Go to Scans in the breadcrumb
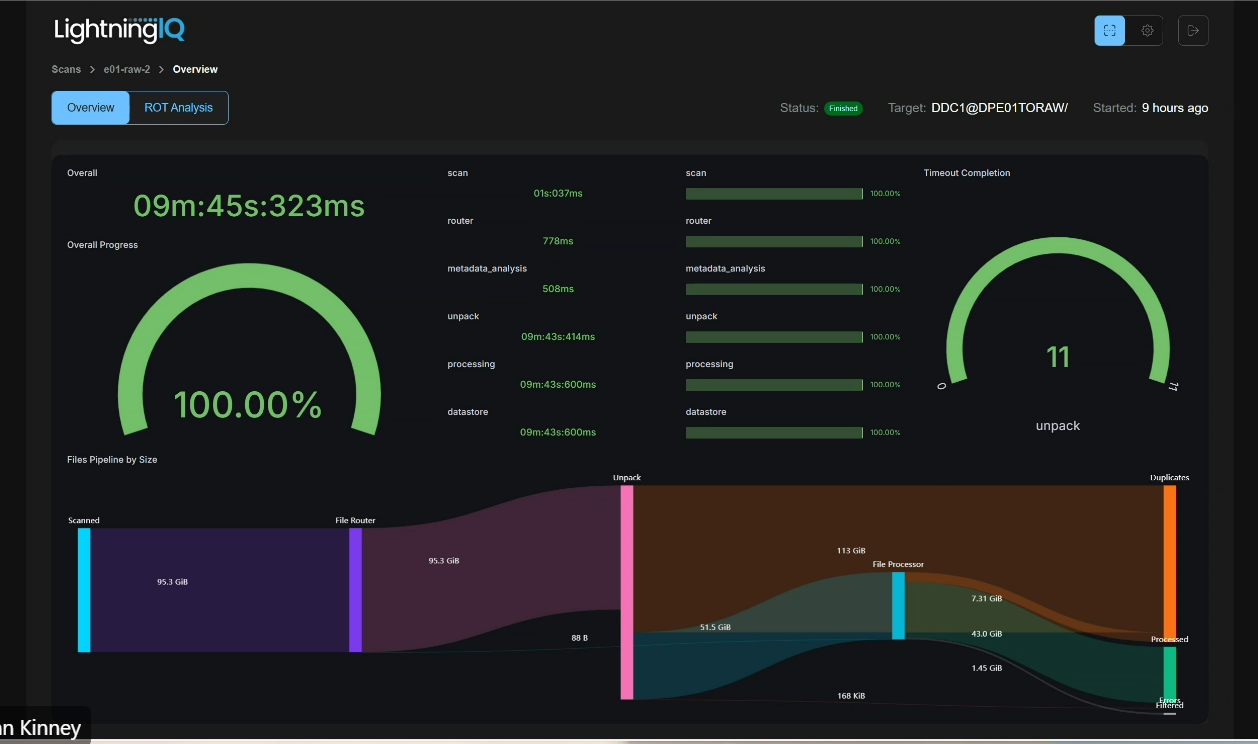This screenshot has height=744, width=1258. [x=66, y=70]
